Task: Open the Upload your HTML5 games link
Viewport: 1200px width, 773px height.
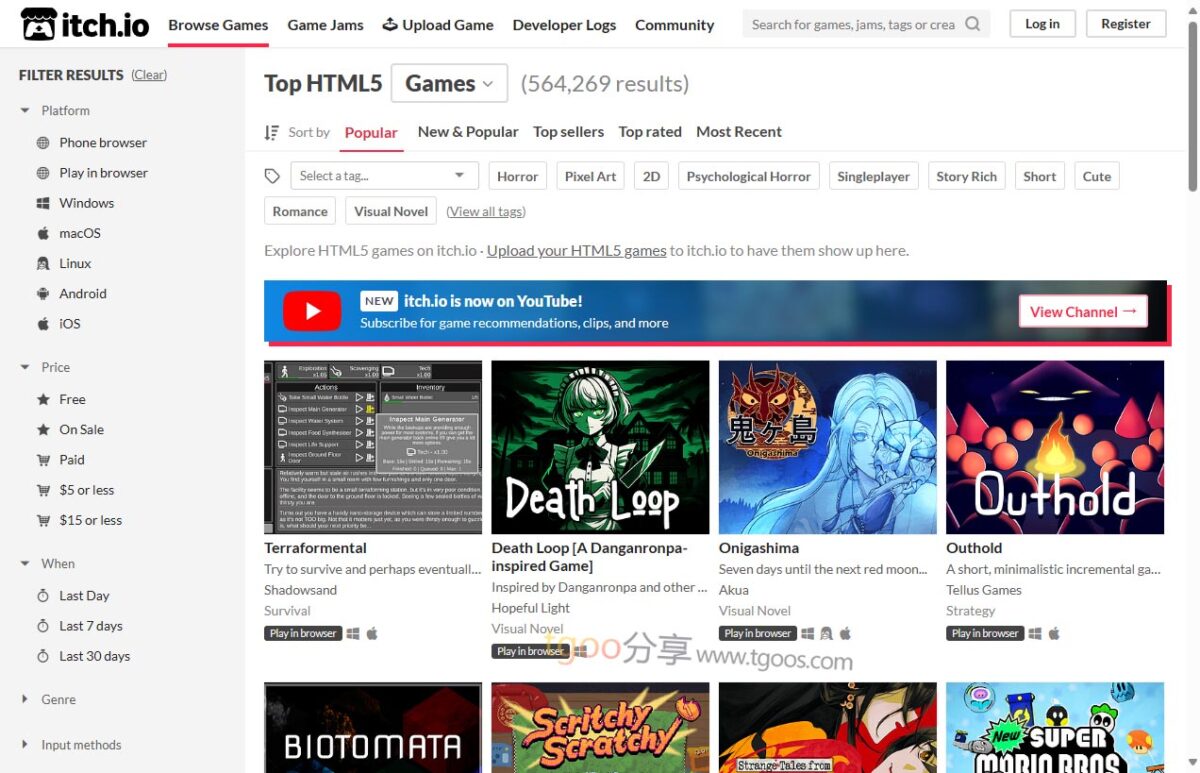Action: click(x=575, y=250)
